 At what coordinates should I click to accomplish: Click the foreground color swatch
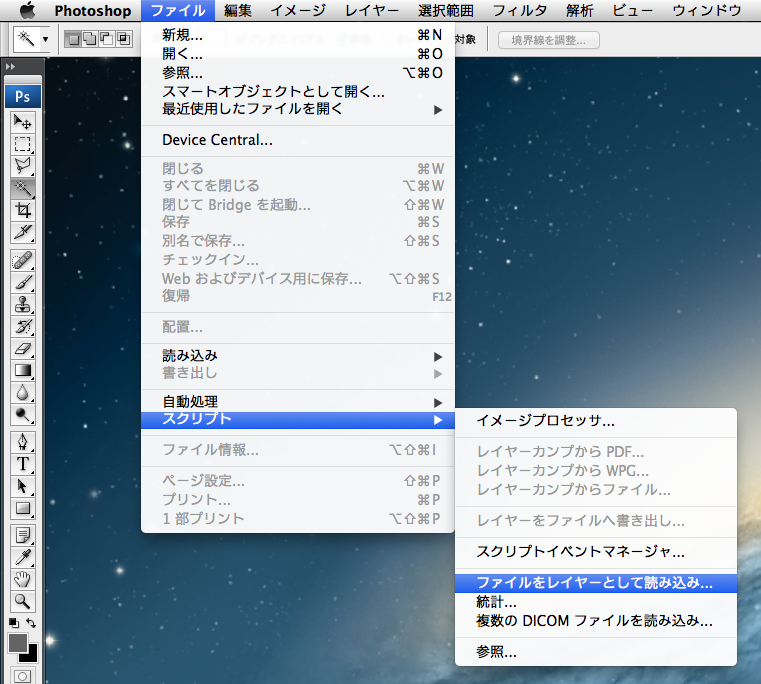pyautogui.click(x=17, y=643)
